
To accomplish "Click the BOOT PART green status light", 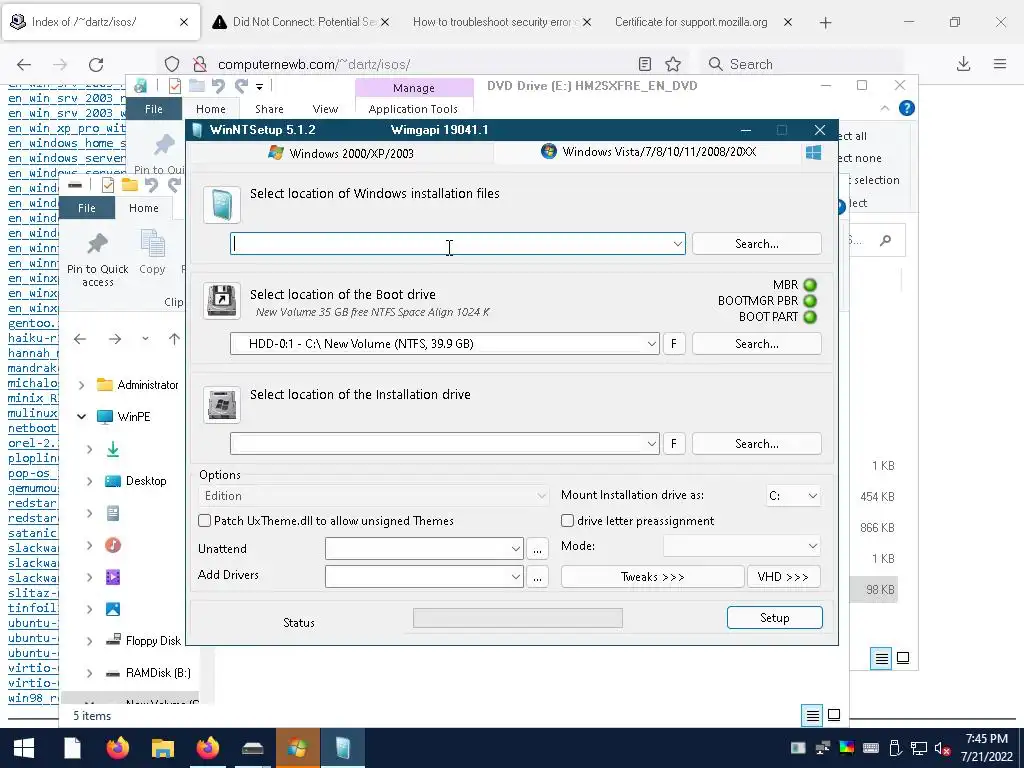I will [x=810, y=317].
